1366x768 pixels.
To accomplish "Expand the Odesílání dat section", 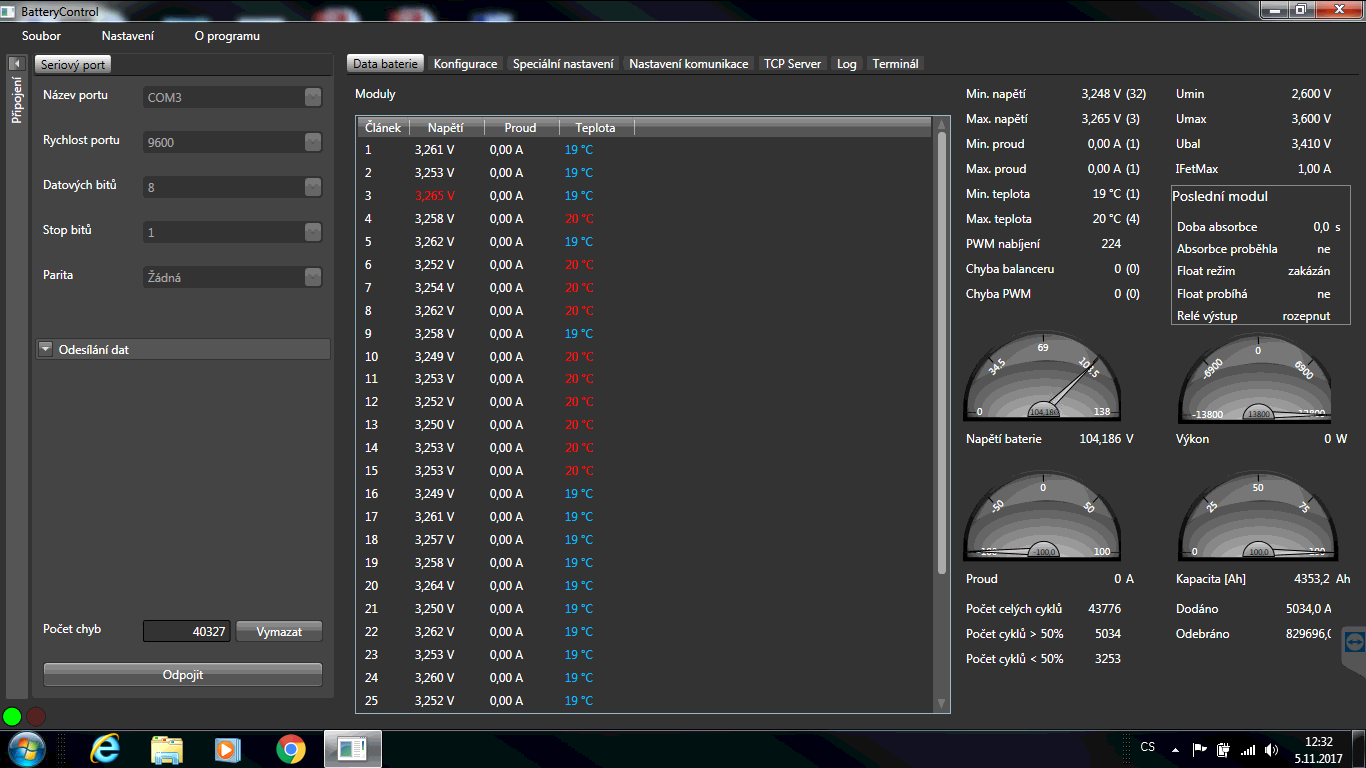I will 46,350.
